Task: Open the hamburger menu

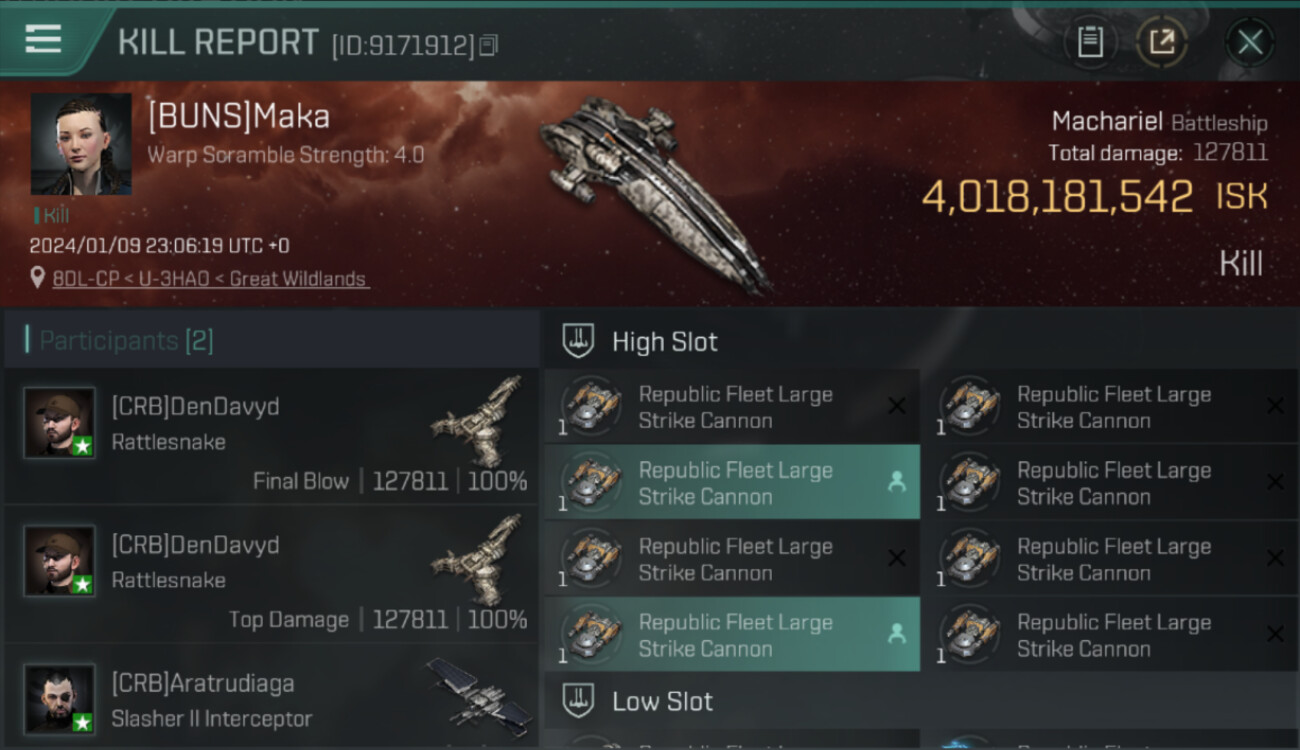Action: tap(43, 40)
